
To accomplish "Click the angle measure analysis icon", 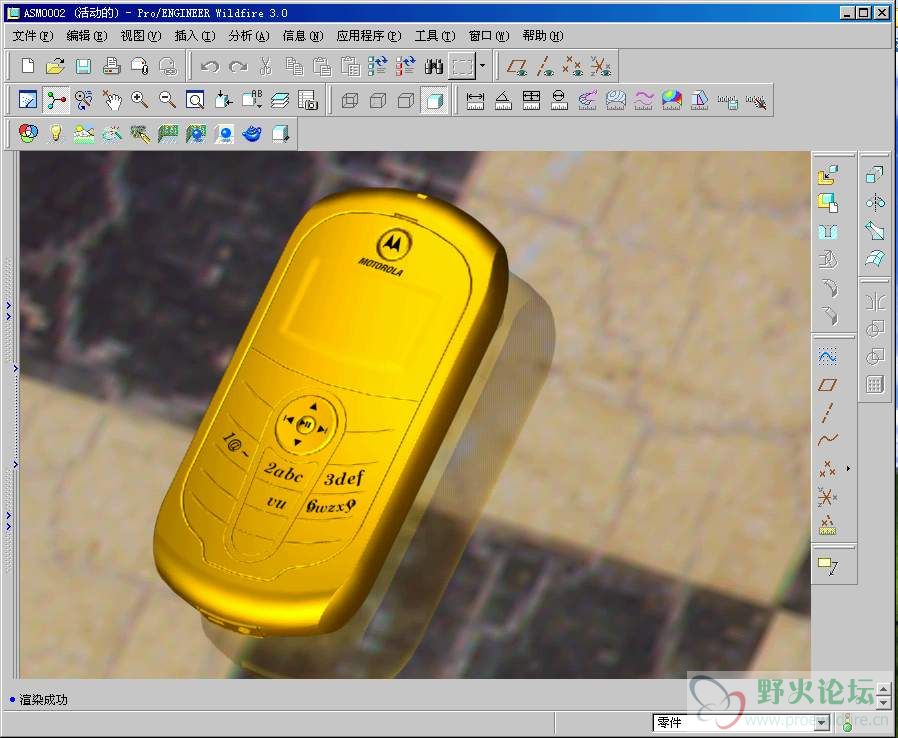I will point(503,100).
